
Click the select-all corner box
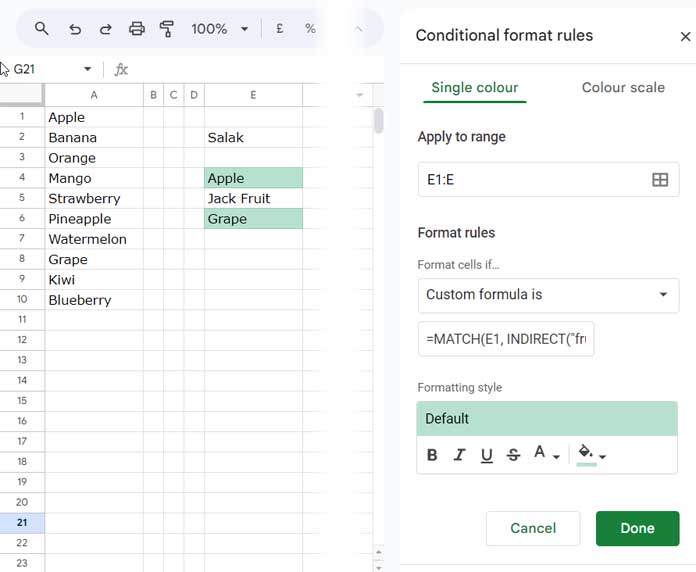21,95
